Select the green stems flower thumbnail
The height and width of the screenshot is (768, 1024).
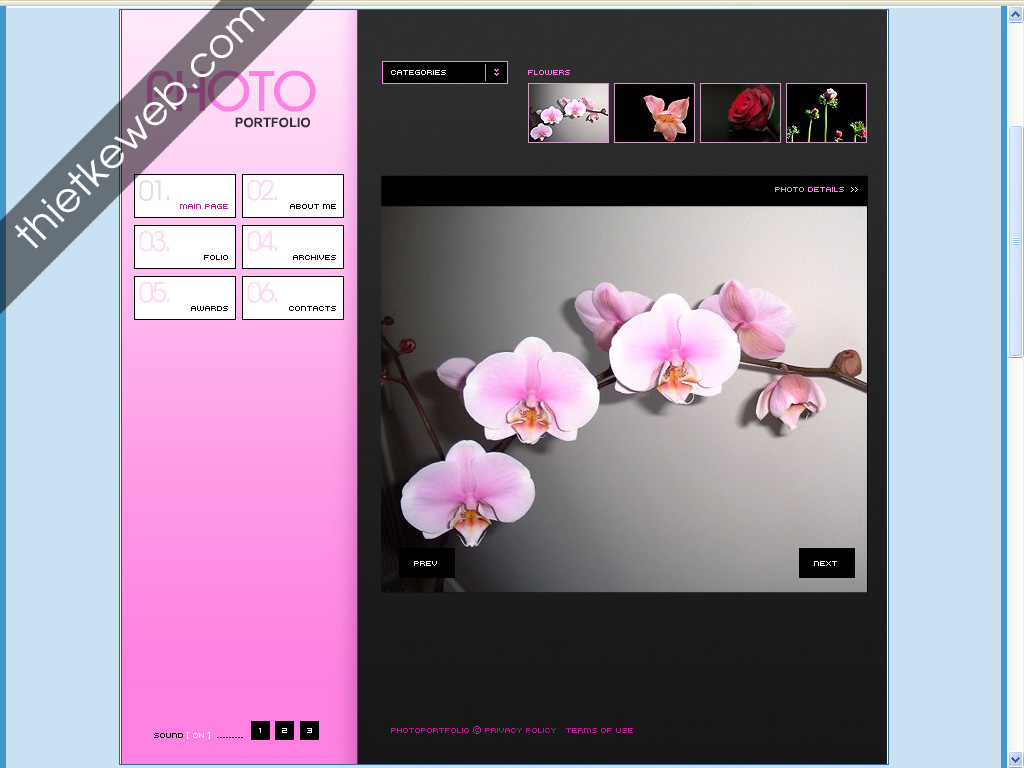tap(826, 113)
